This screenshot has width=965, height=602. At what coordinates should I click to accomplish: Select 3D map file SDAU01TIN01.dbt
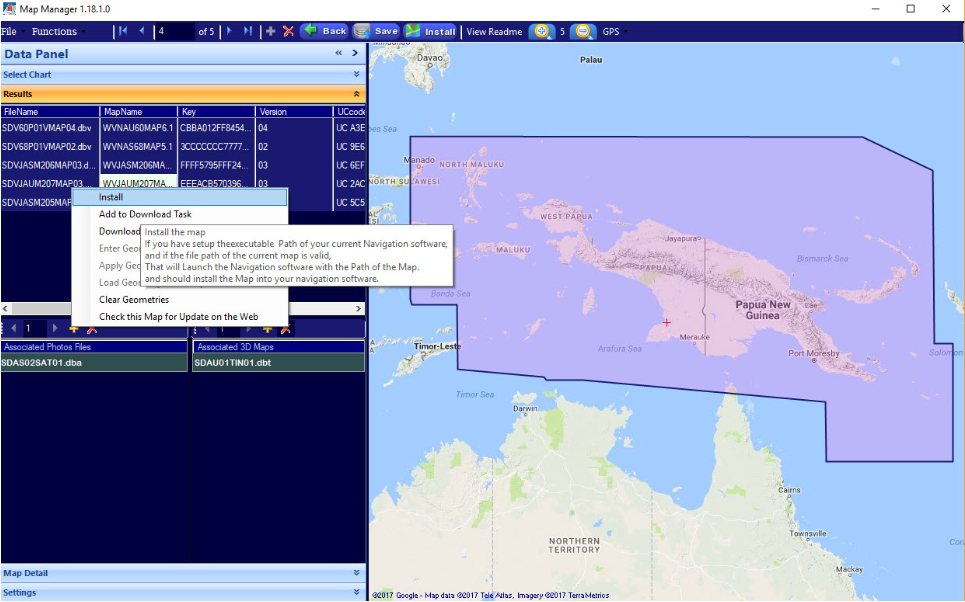[279, 363]
